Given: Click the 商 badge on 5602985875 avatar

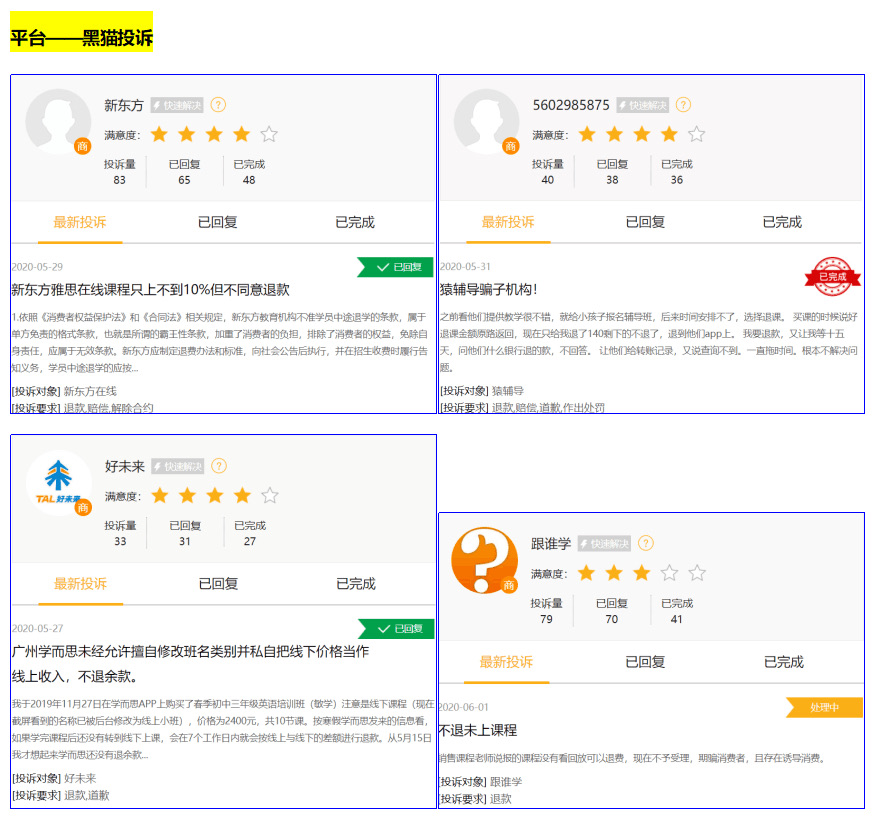Looking at the screenshot, I should [x=511, y=146].
